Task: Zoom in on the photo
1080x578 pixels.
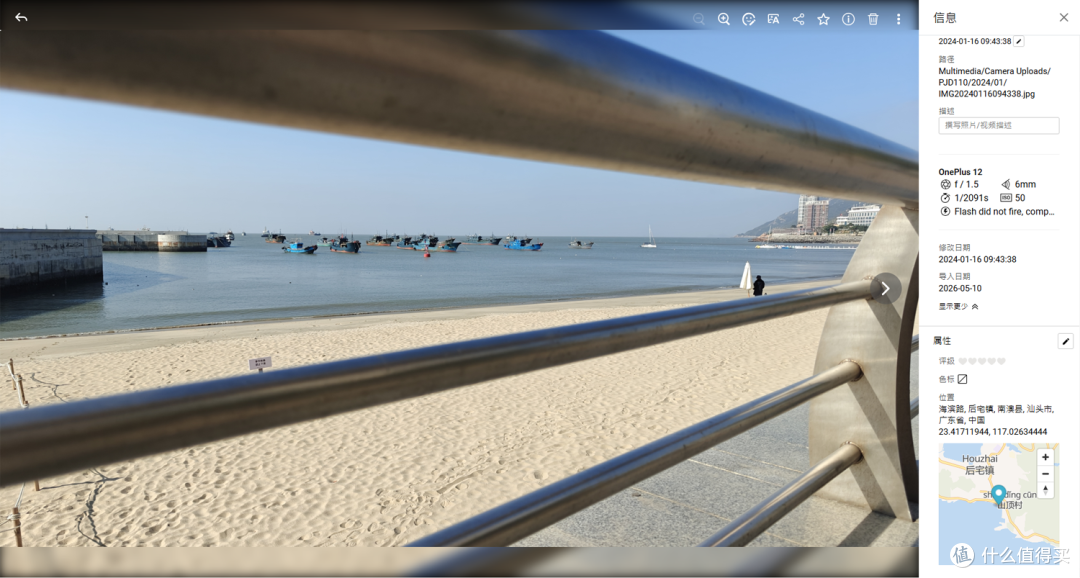Action: [x=723, y=19]
